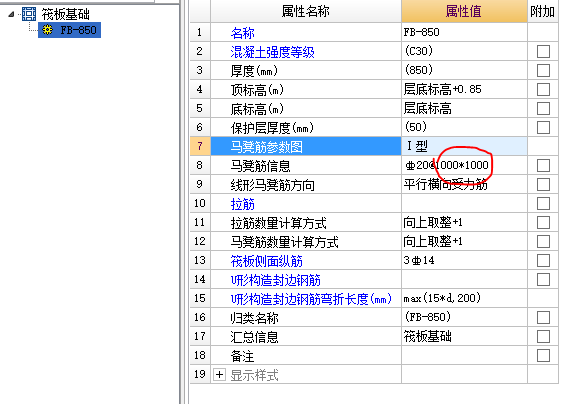Tick the 附加 checkbox for 拉筋
The height and width of the screenshot is (404, 569).
(543, 203)
